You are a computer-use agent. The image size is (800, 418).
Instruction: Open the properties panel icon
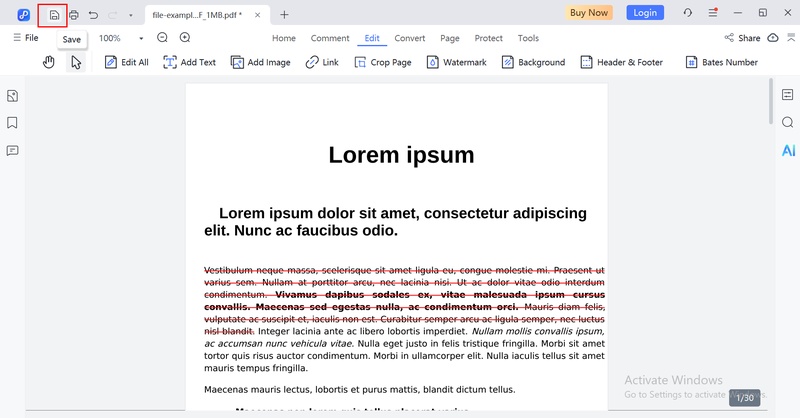tap(788, 94)
